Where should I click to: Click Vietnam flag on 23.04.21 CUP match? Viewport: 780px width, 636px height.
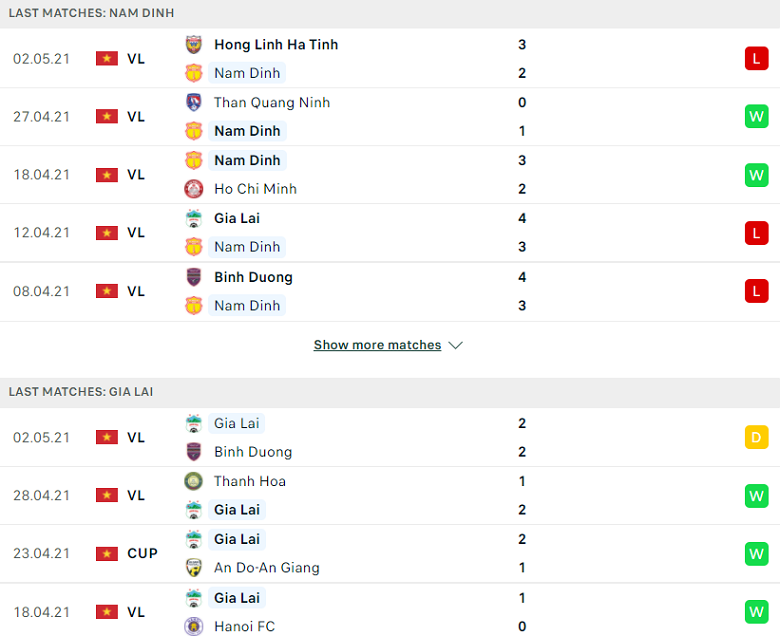click(107, 553)
